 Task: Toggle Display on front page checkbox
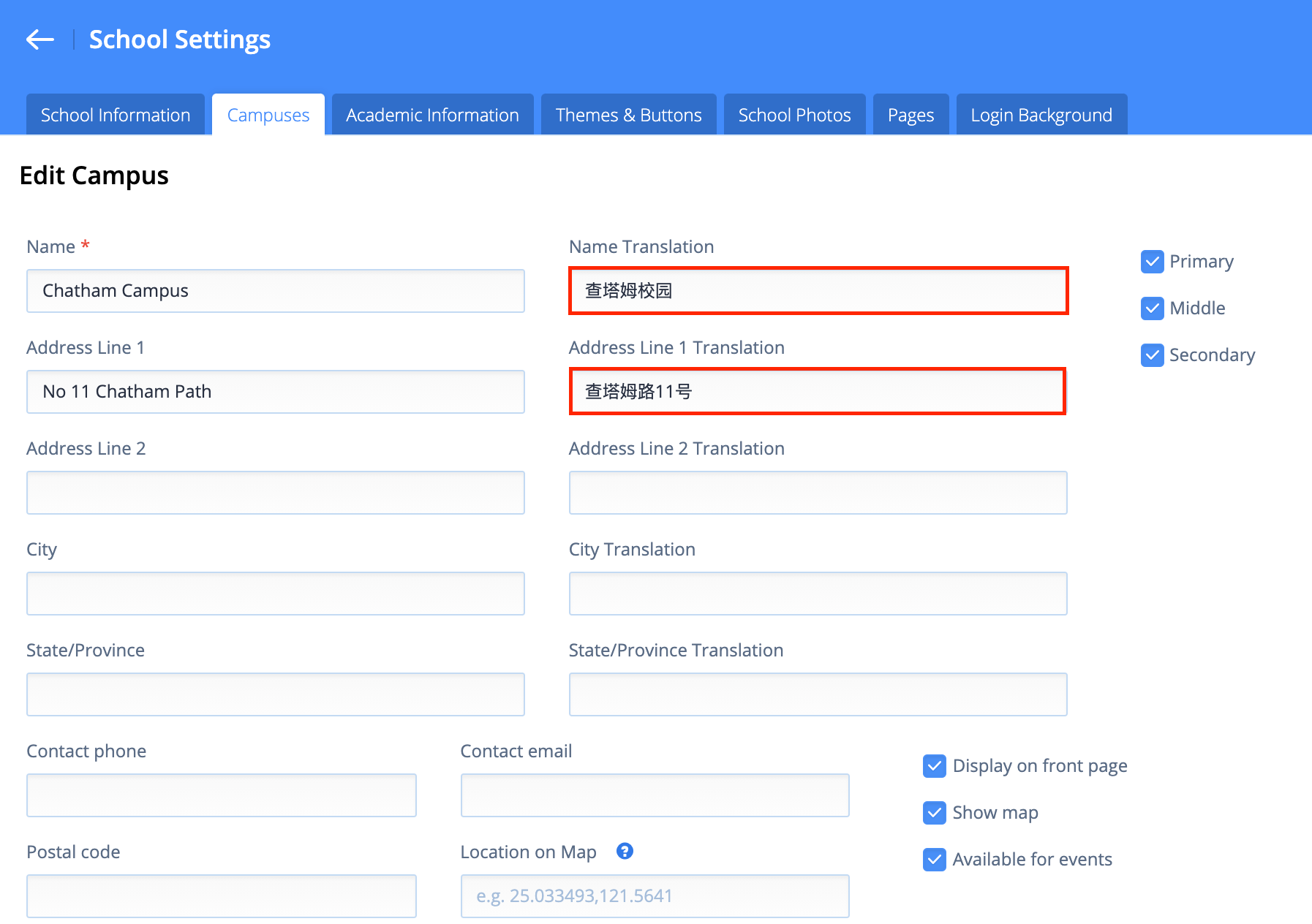click(935, 766)
